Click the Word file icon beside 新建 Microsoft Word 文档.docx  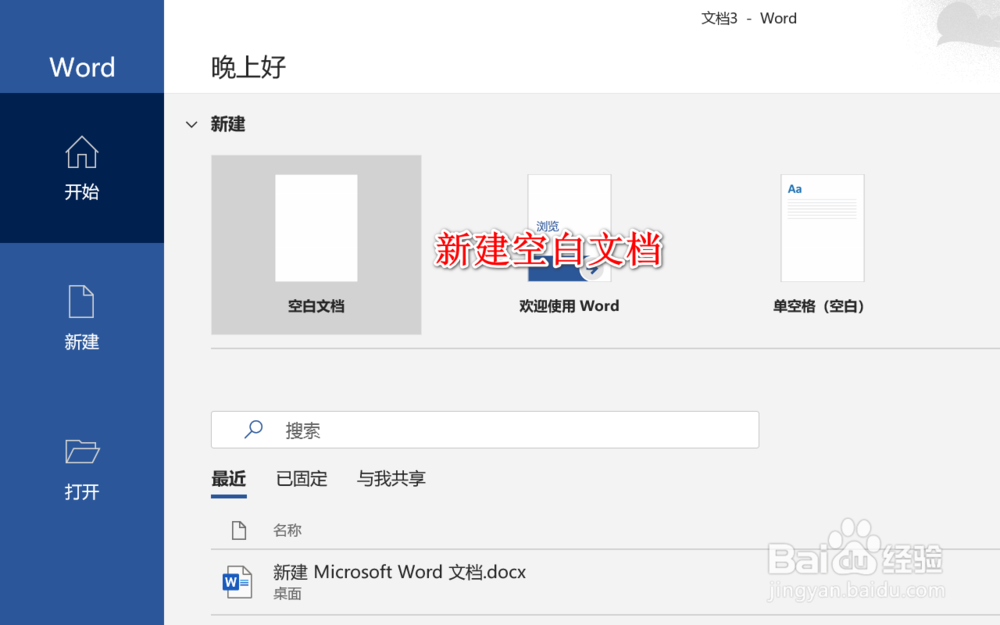(237, 582)
